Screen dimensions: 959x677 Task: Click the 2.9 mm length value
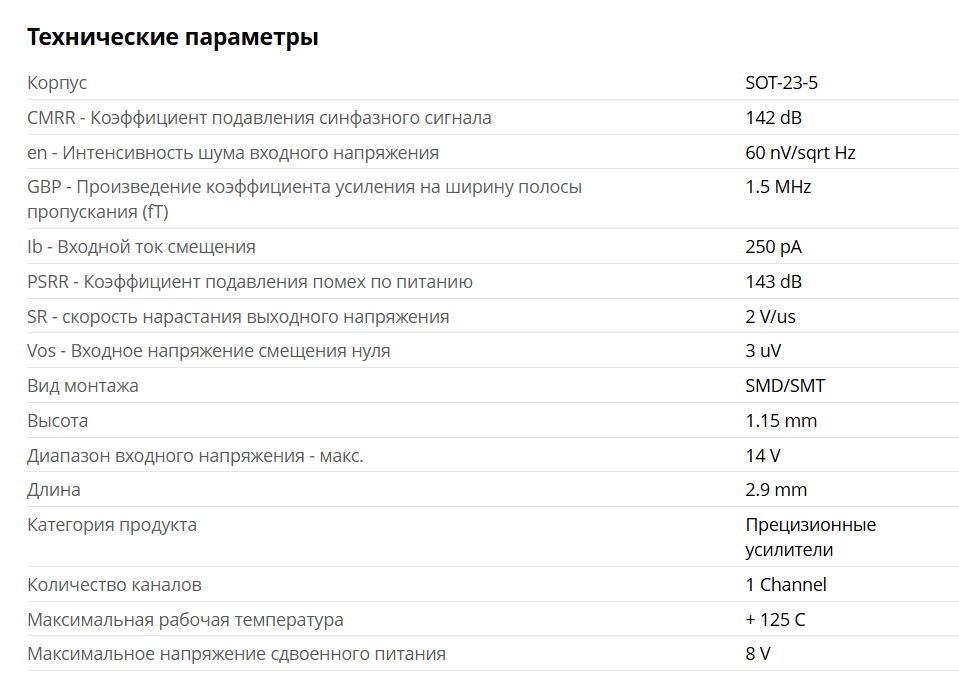[776, 490]
